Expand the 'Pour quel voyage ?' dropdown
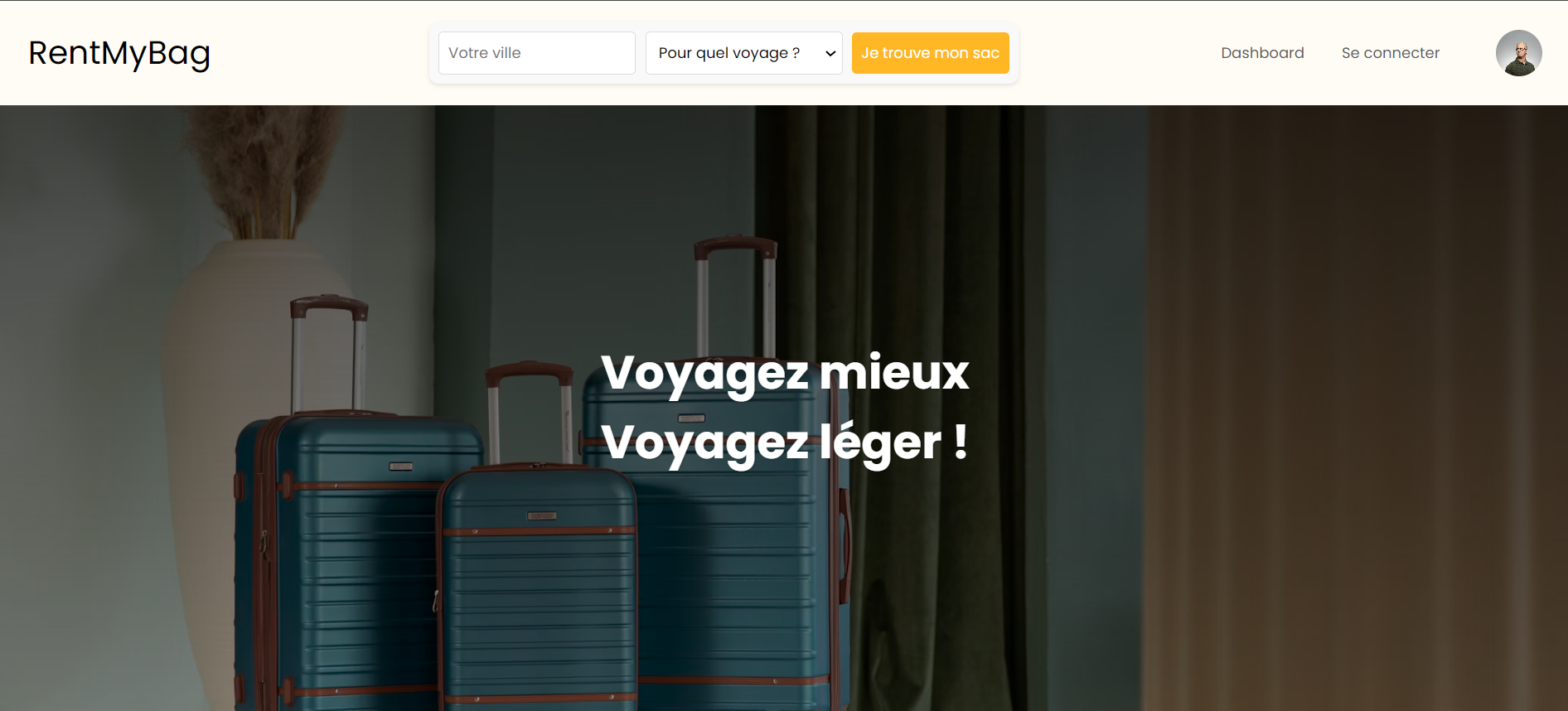Viewport: 1568px width, 711px height. click(x=743, y=53)
